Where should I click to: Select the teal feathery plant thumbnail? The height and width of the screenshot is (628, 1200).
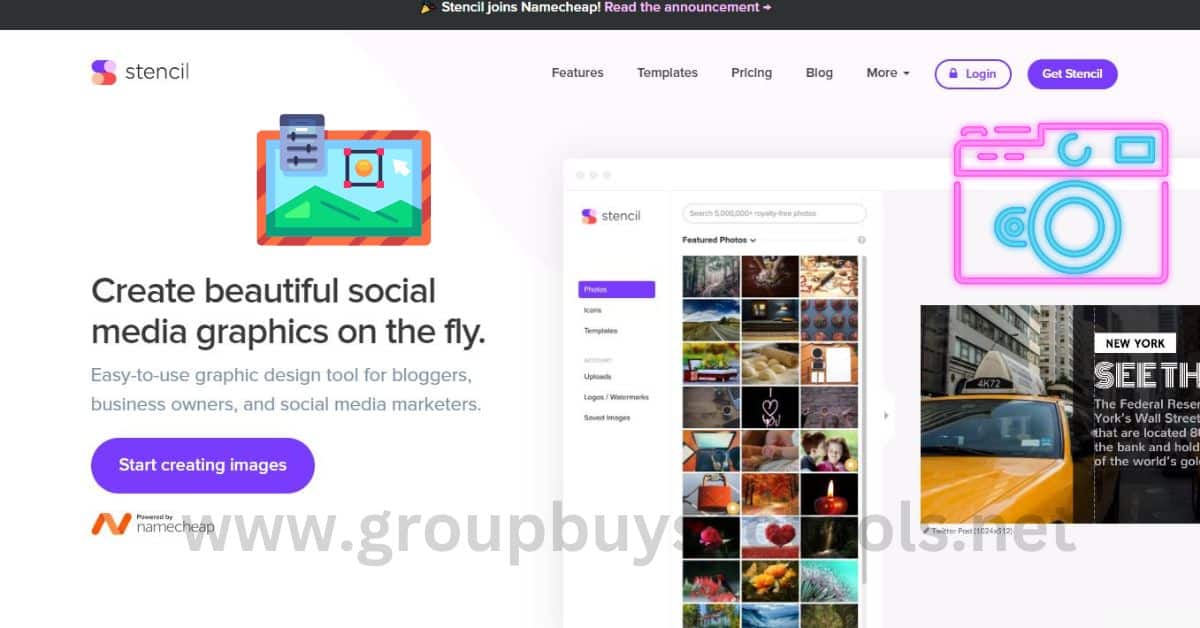pos(829,581)
